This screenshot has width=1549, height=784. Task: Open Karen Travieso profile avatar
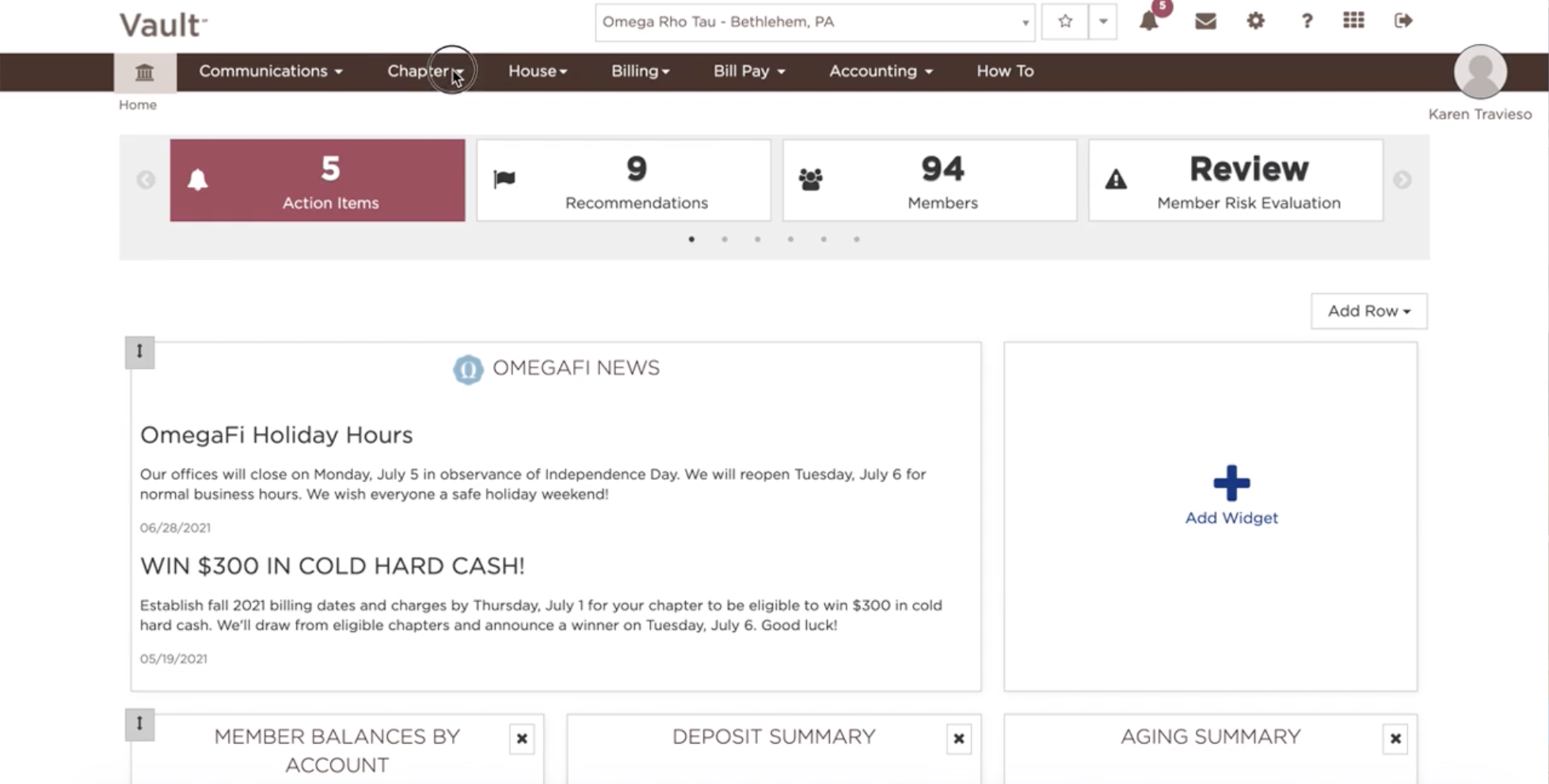tap(1480, 72)
